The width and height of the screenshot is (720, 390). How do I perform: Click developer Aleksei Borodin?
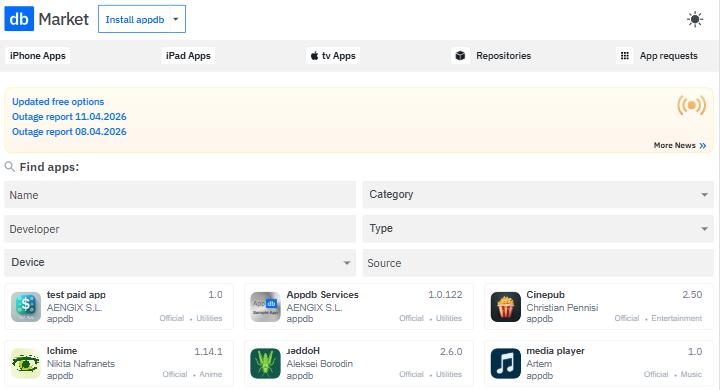[320, 363]
